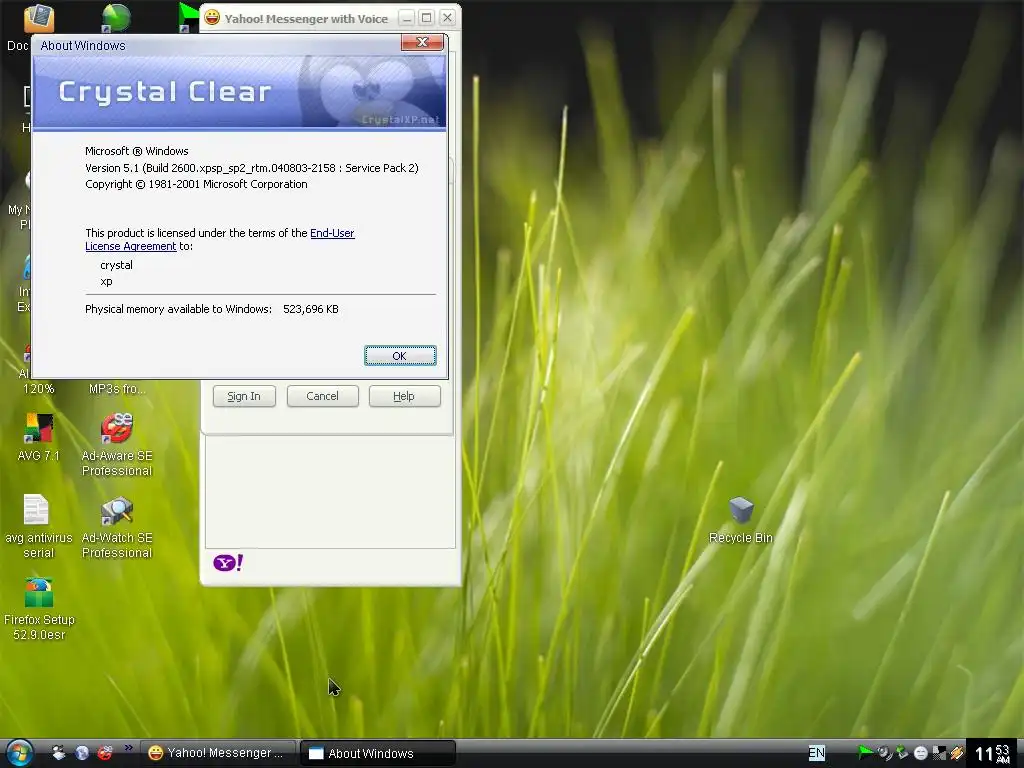
Task: Maximize the Yahoo! Messenger window
Action: tap(426, 18)
